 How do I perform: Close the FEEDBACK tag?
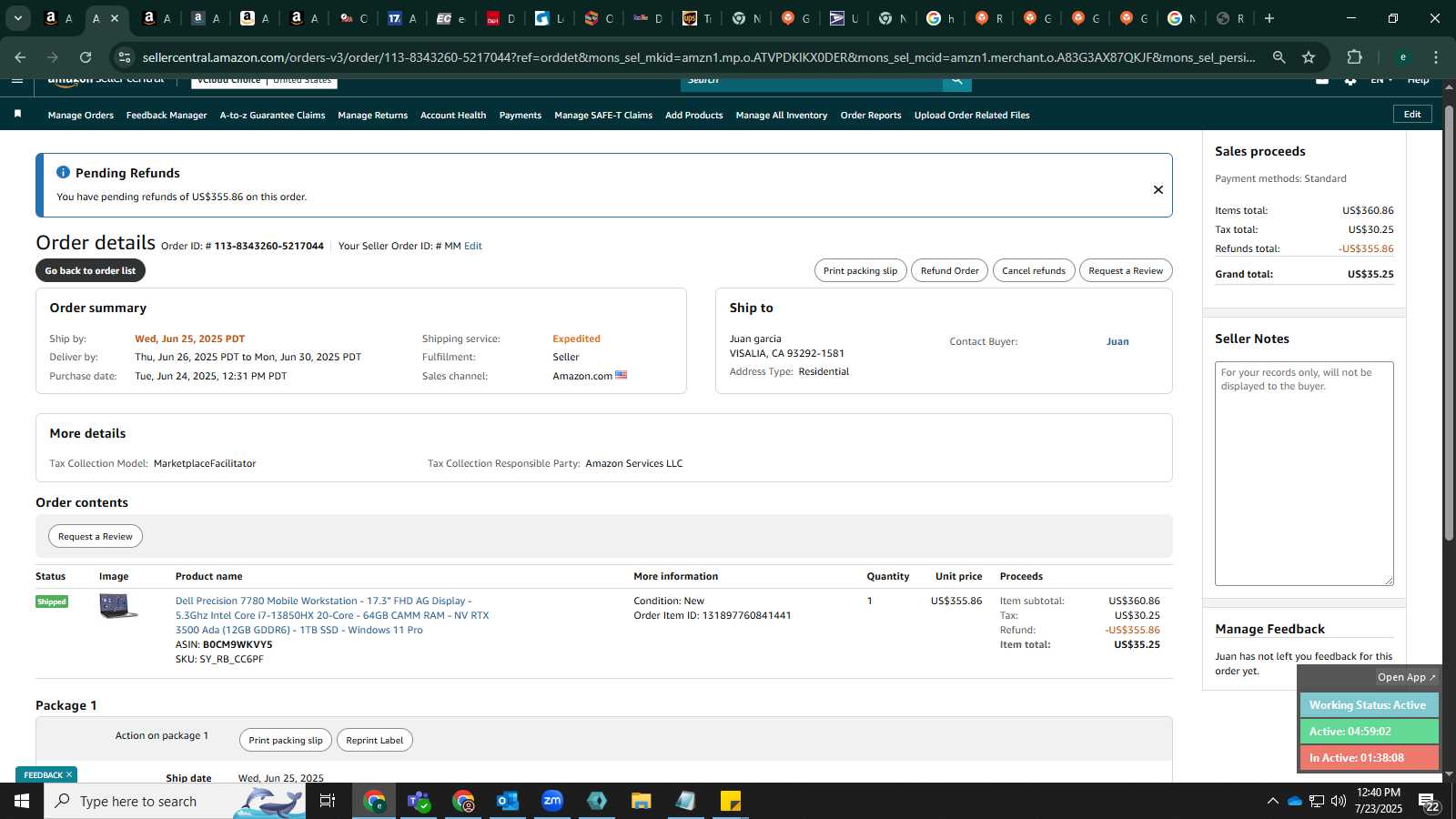69,774
